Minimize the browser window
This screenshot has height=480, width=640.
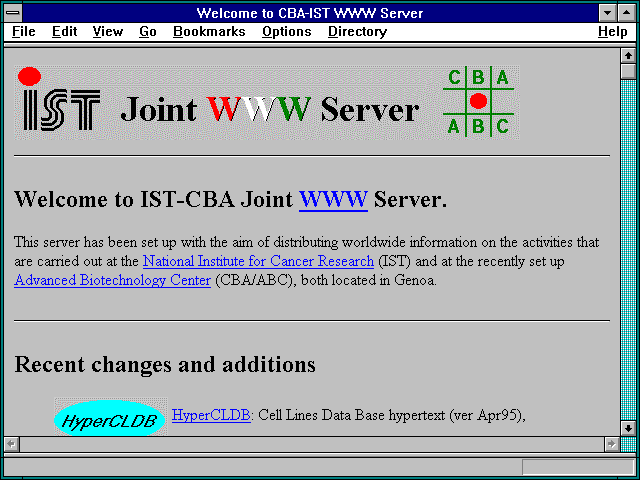[608, 13]
